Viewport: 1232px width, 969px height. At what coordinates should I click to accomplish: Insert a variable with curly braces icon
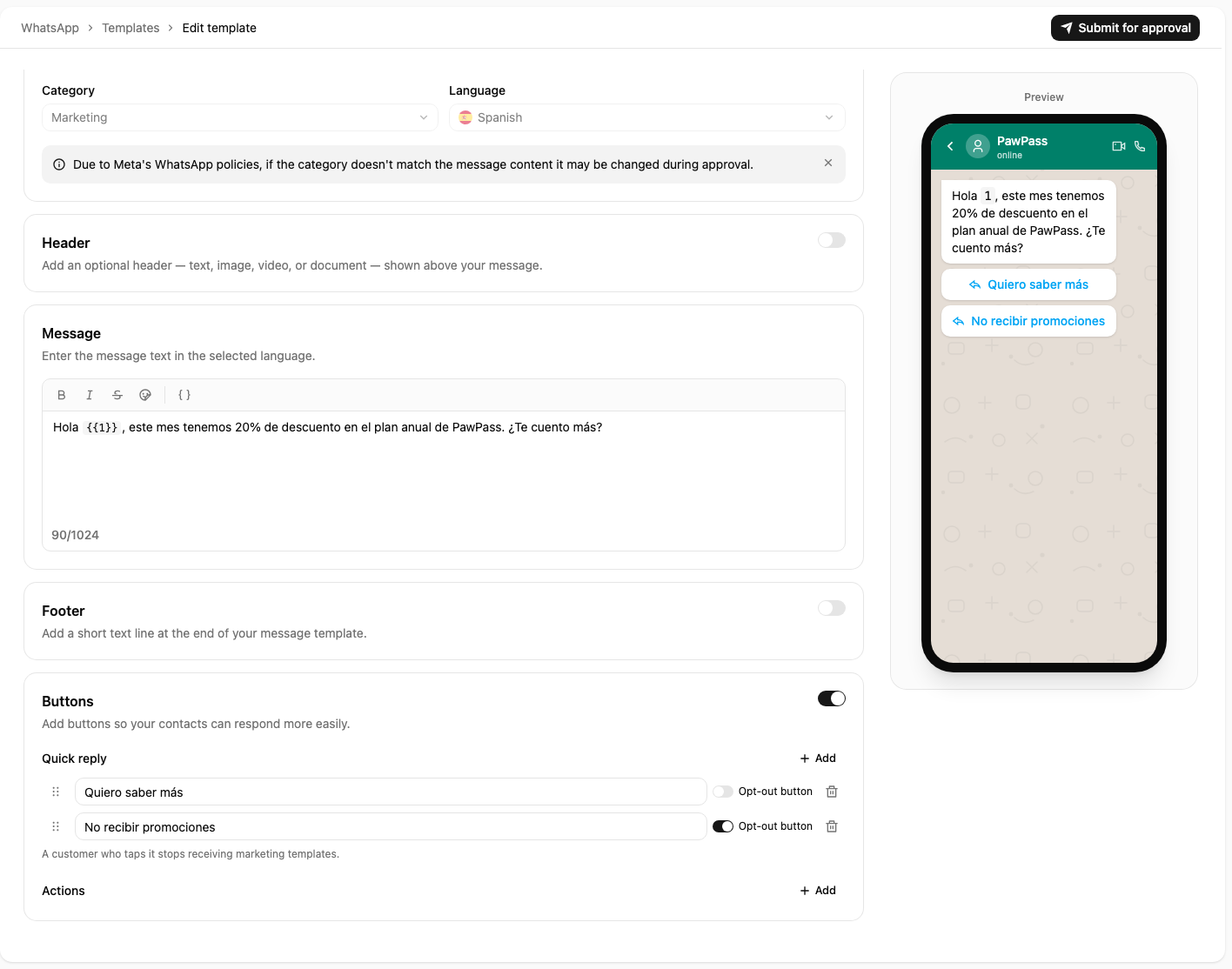(x=184, y=395)
